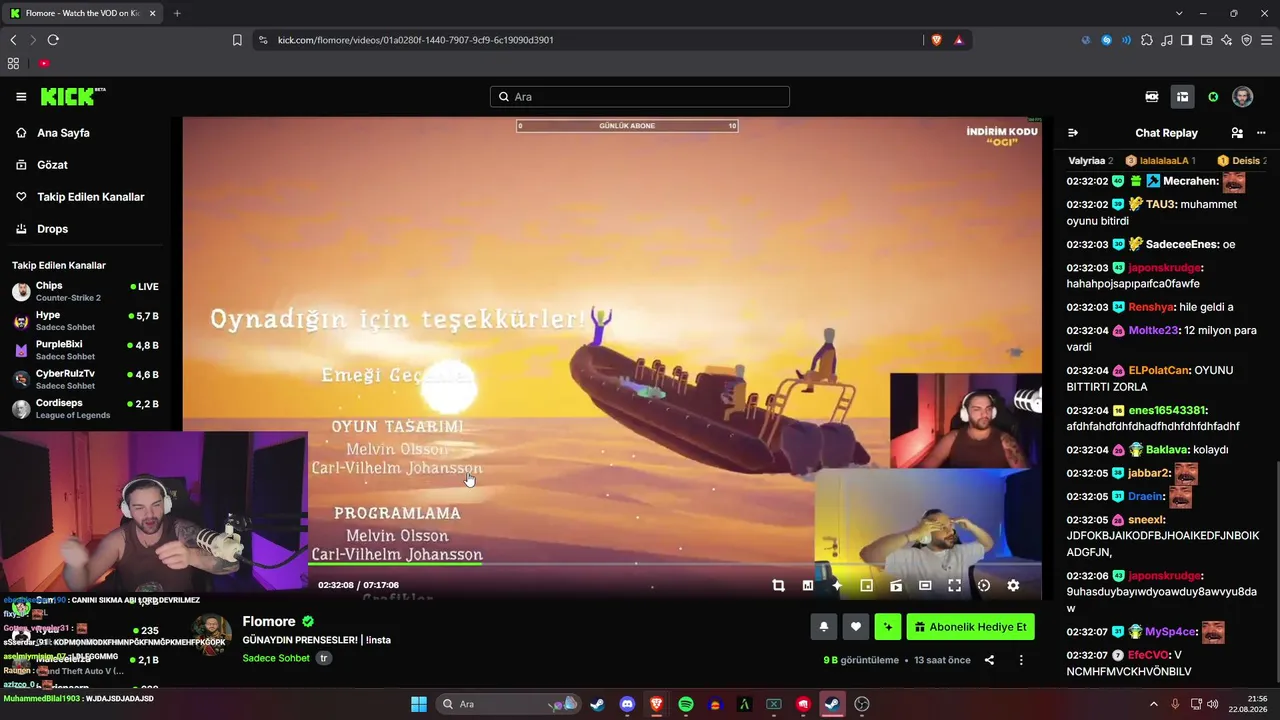
Task: Click the clip crop icon in player
Action: 778,586
